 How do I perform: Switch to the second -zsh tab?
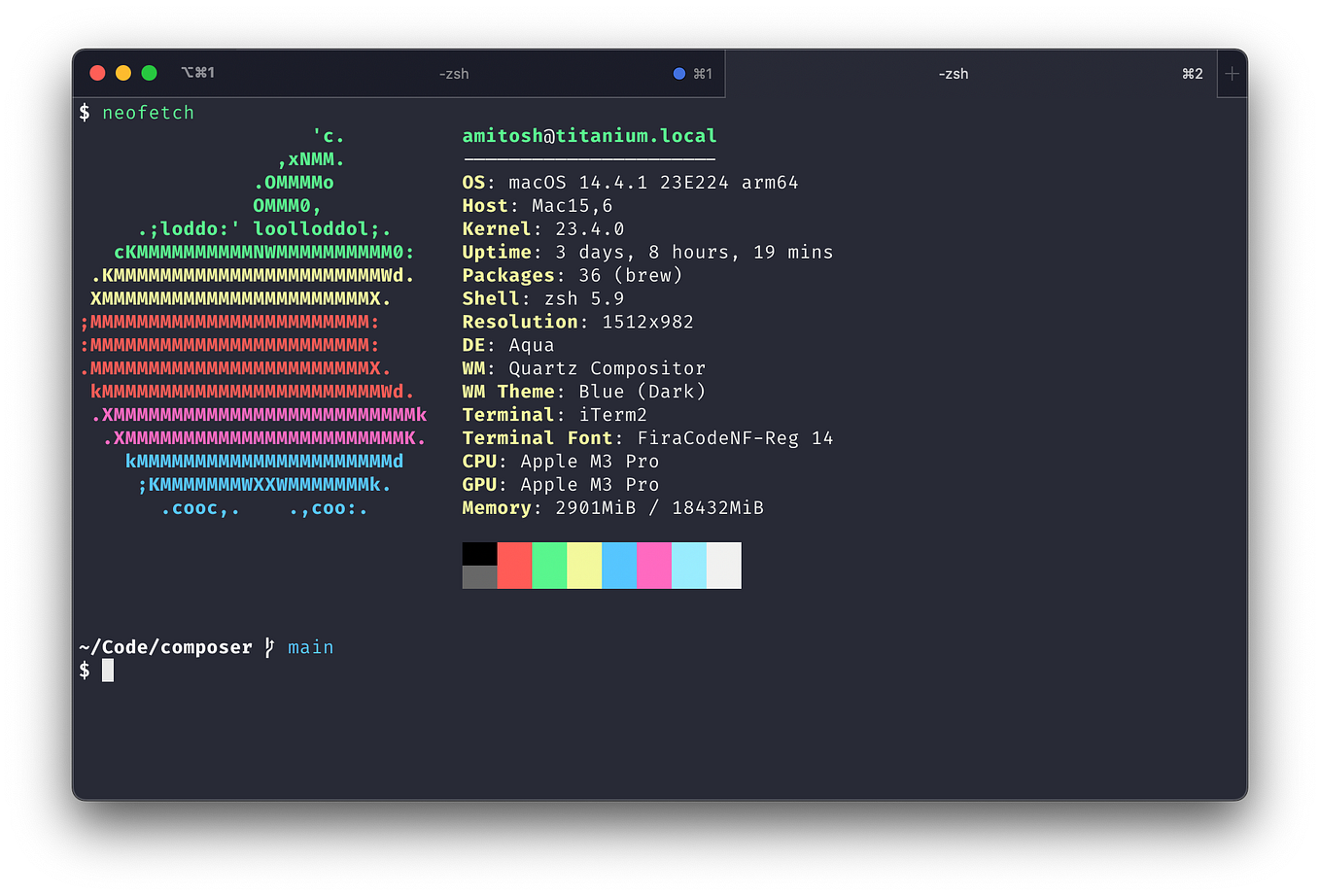coord(954,73)
